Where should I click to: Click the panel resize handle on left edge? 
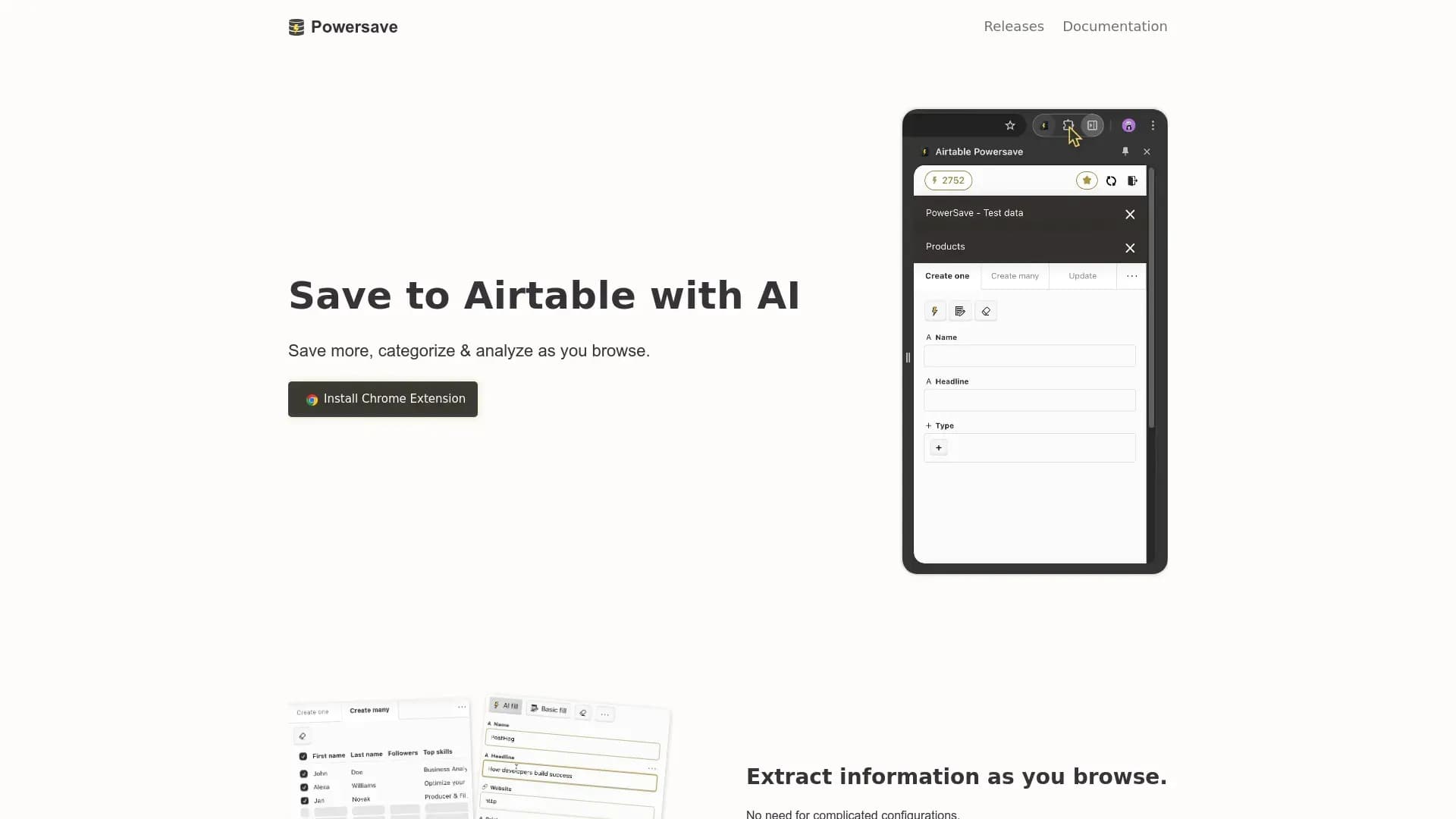[908, 357]
